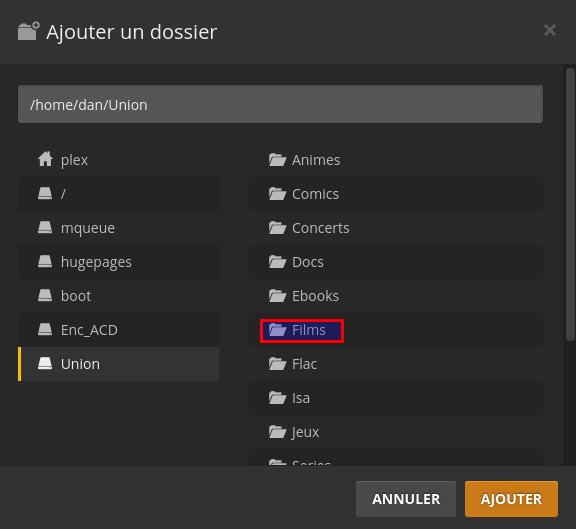
Task: Click the hugepages drive icon
Action: click(x=45, y=262)
